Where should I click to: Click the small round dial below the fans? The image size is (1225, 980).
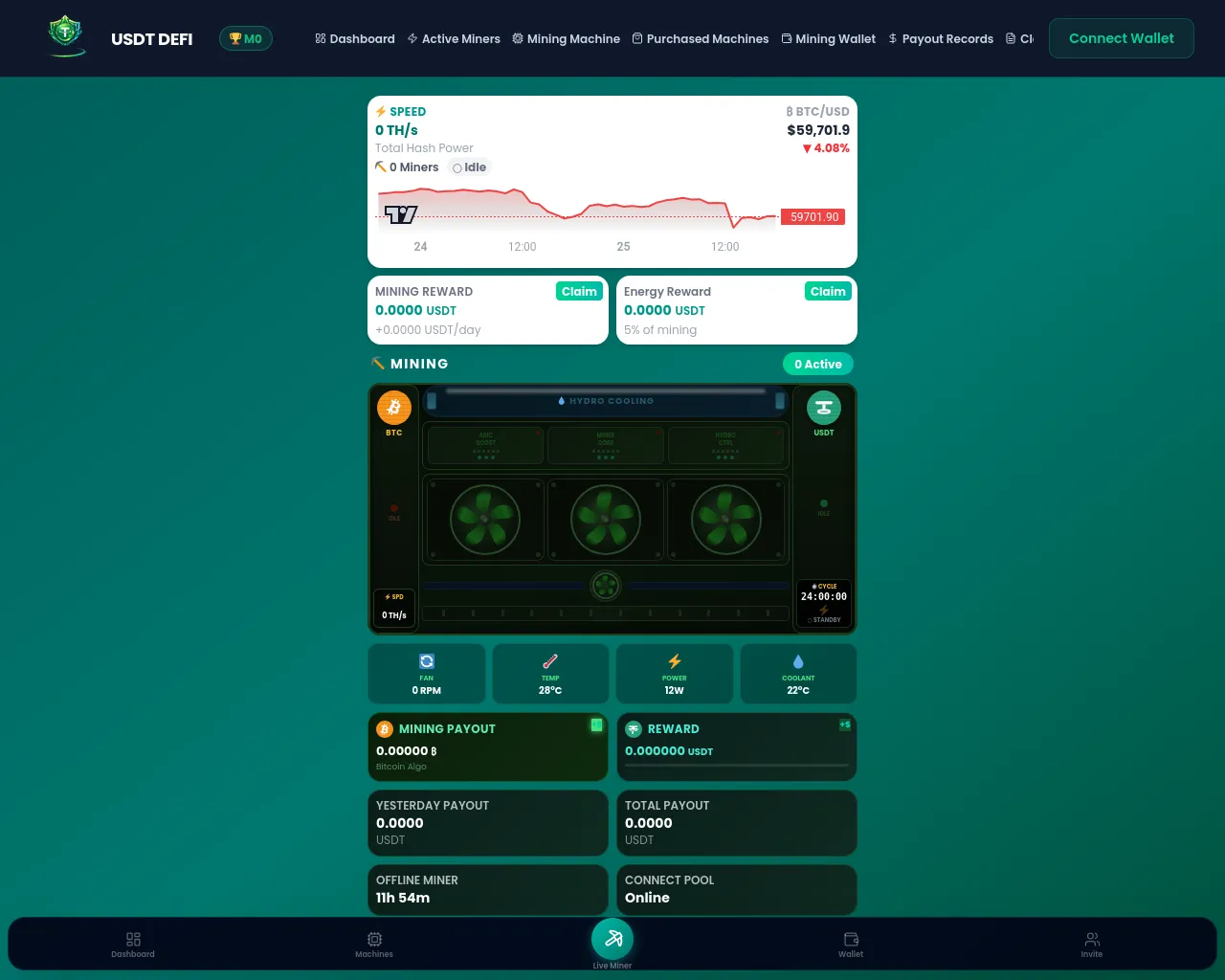tap(606, 585)
